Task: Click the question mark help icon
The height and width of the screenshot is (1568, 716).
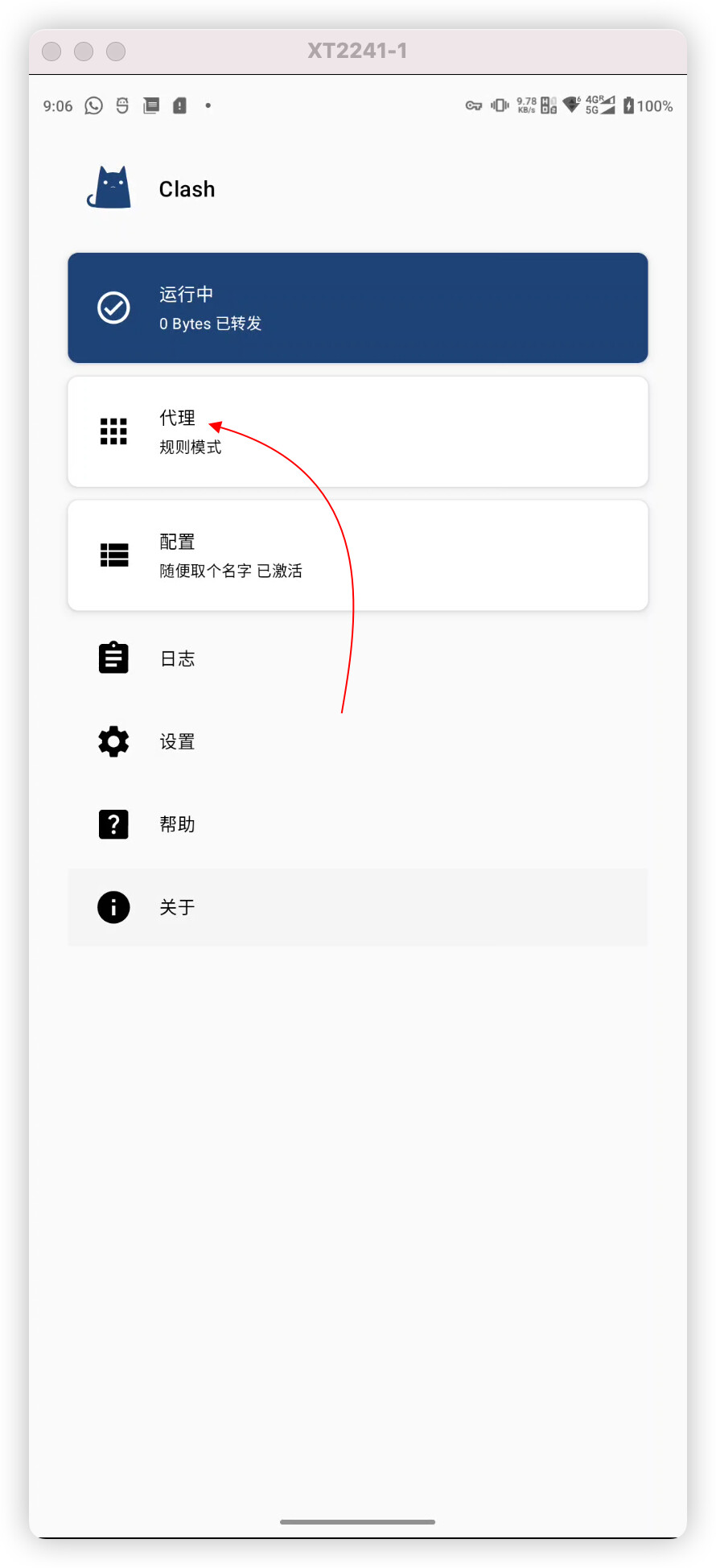Action: (x=113, y=824)
